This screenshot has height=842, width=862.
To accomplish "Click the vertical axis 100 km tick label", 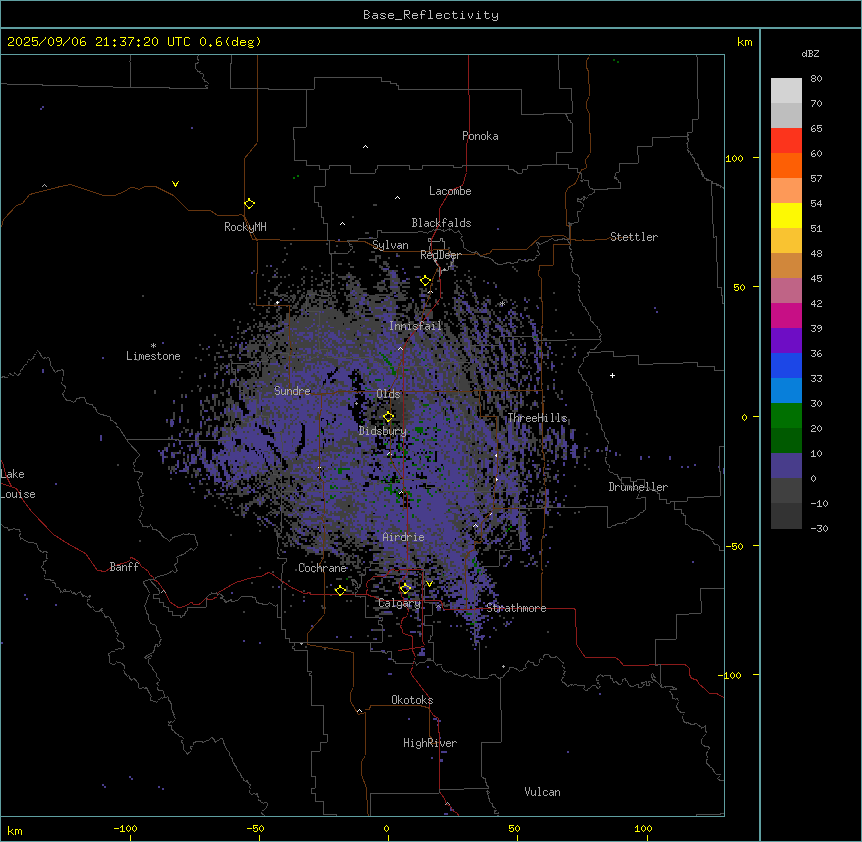I will [x=734, y=158].
